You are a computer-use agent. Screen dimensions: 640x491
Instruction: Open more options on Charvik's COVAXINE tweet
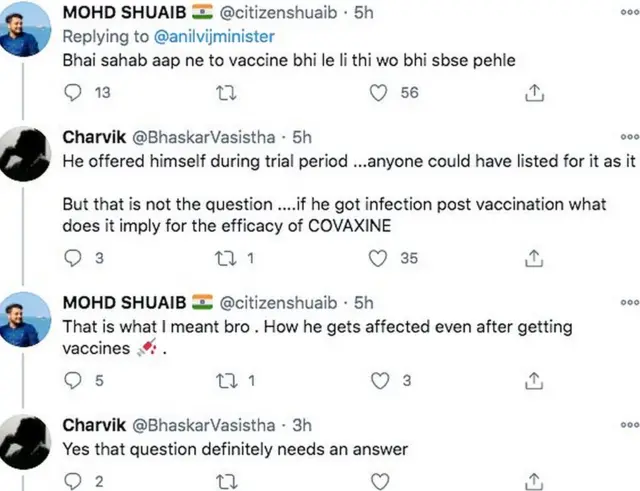click(629, 137)
